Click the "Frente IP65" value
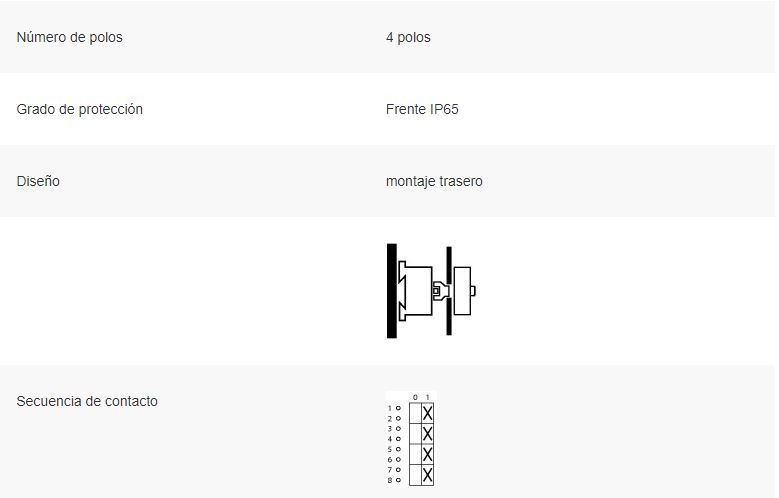The image size is (779, 498). coord(422,109)
